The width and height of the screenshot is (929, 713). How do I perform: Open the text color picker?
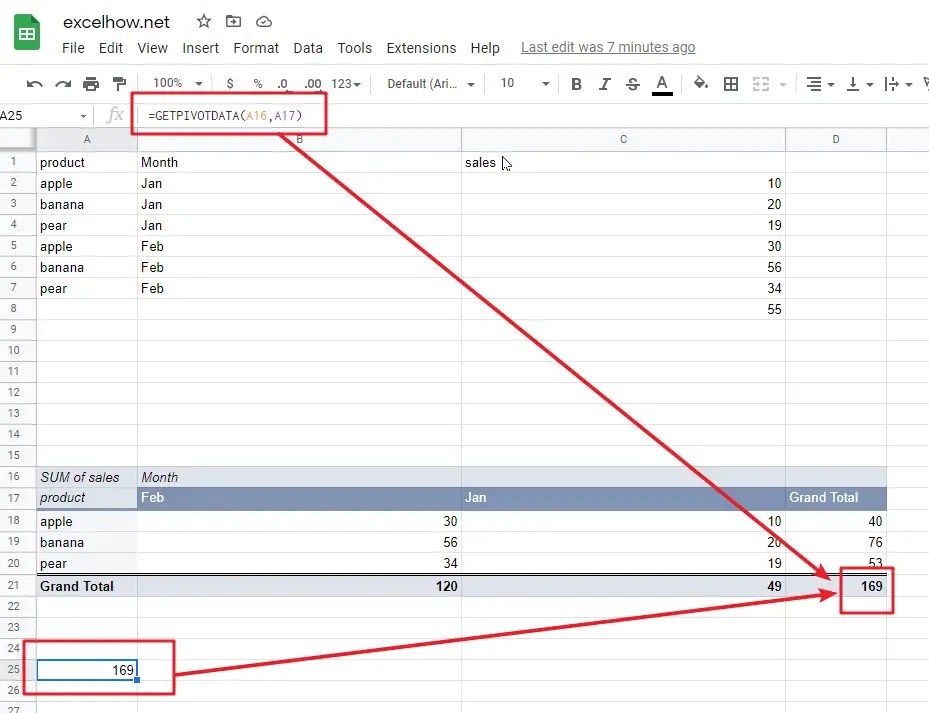(661, 84)
